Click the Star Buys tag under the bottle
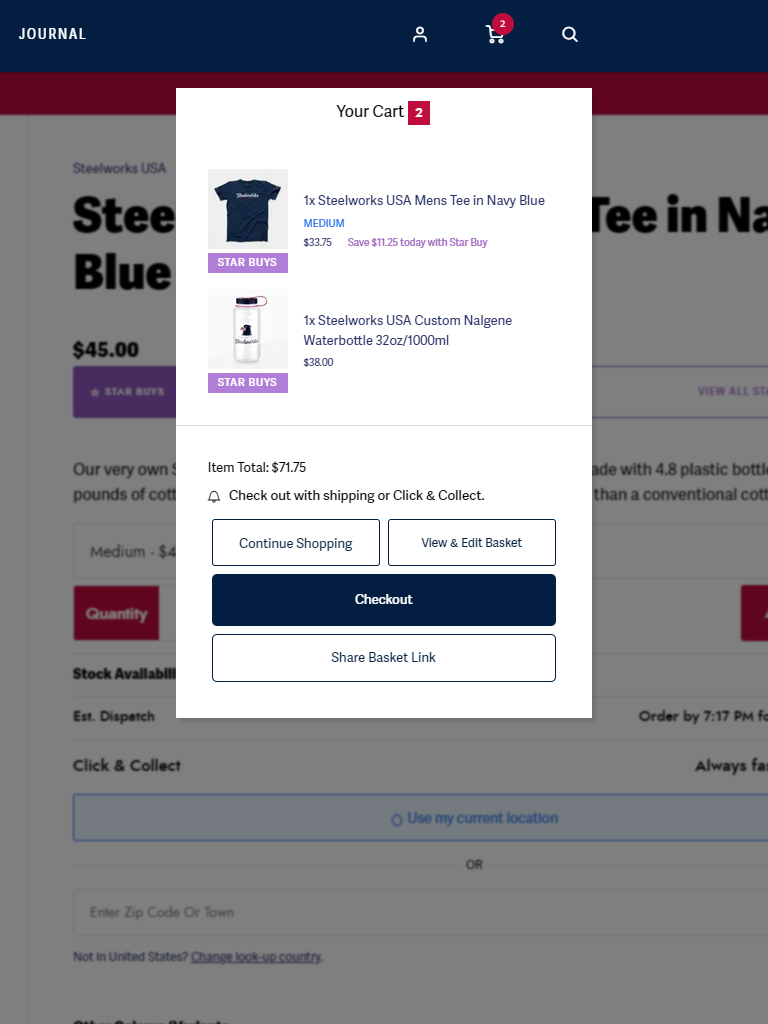Viewport: 768px width, 1024px height. click(248, 383)
